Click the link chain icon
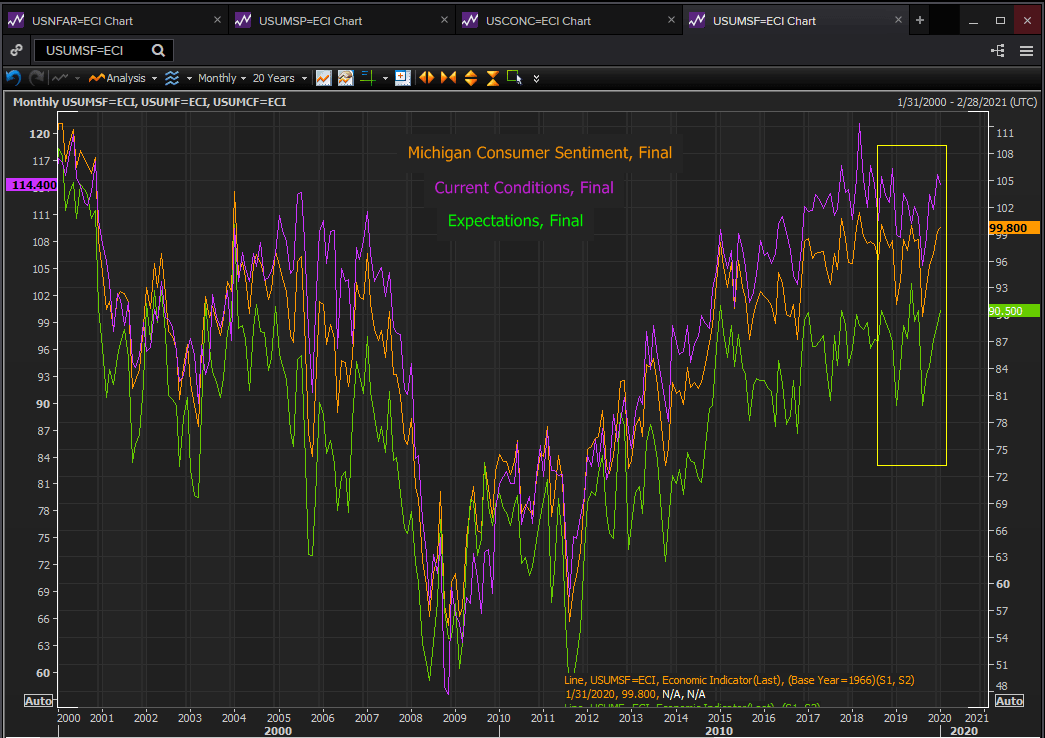Screen dimensions: 1045x738 (16, 50)
